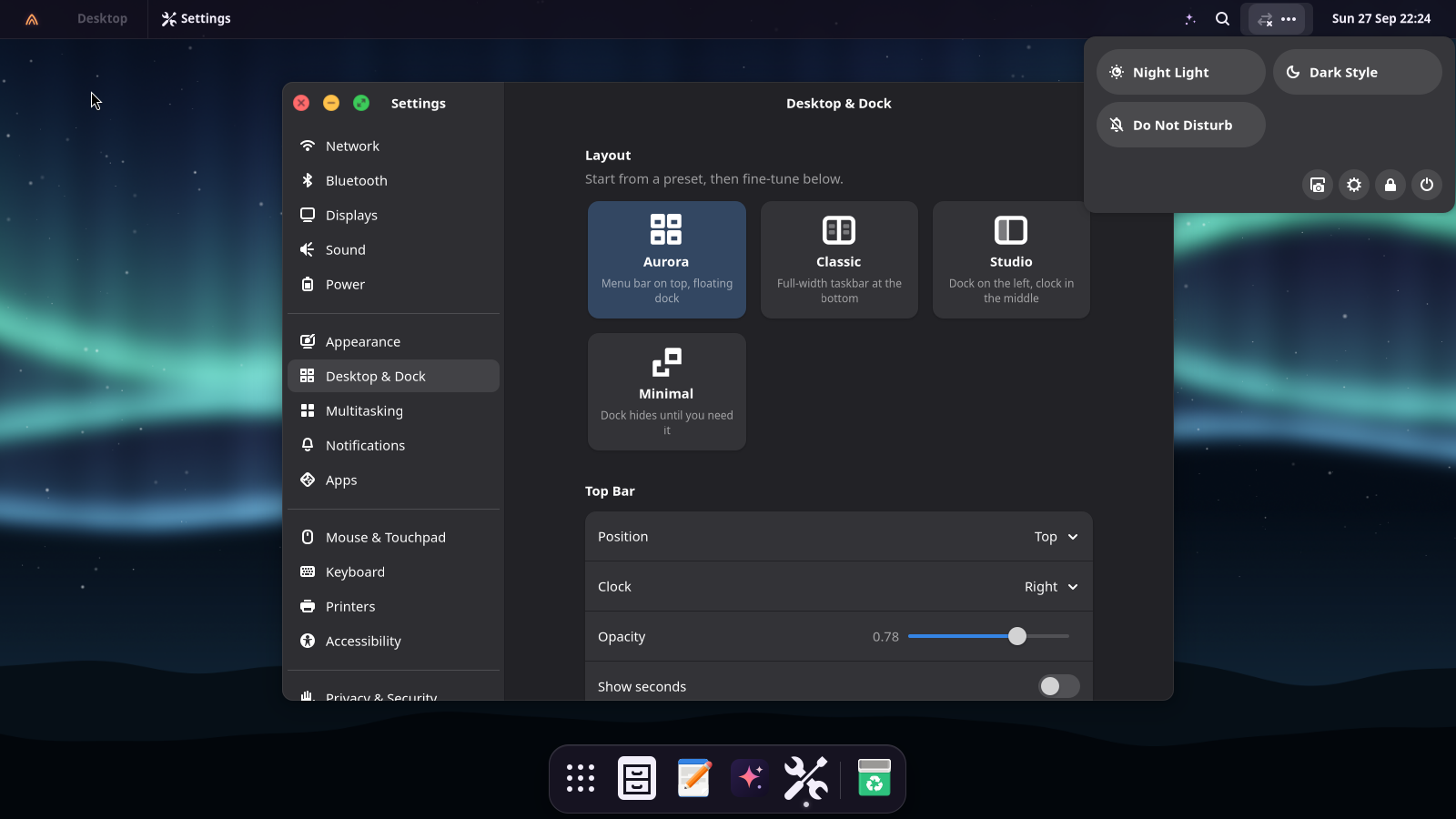
Task: Toggle Do Not Disturb
Action: (x=1181, y=125)
